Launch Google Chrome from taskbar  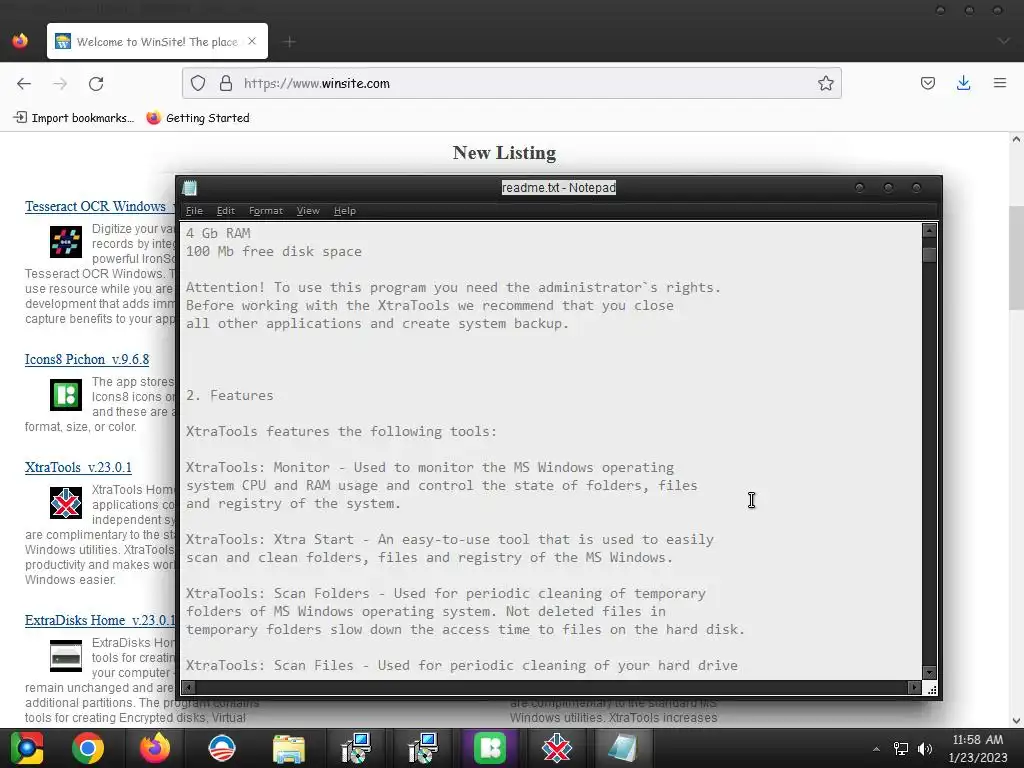pos(88,748)
